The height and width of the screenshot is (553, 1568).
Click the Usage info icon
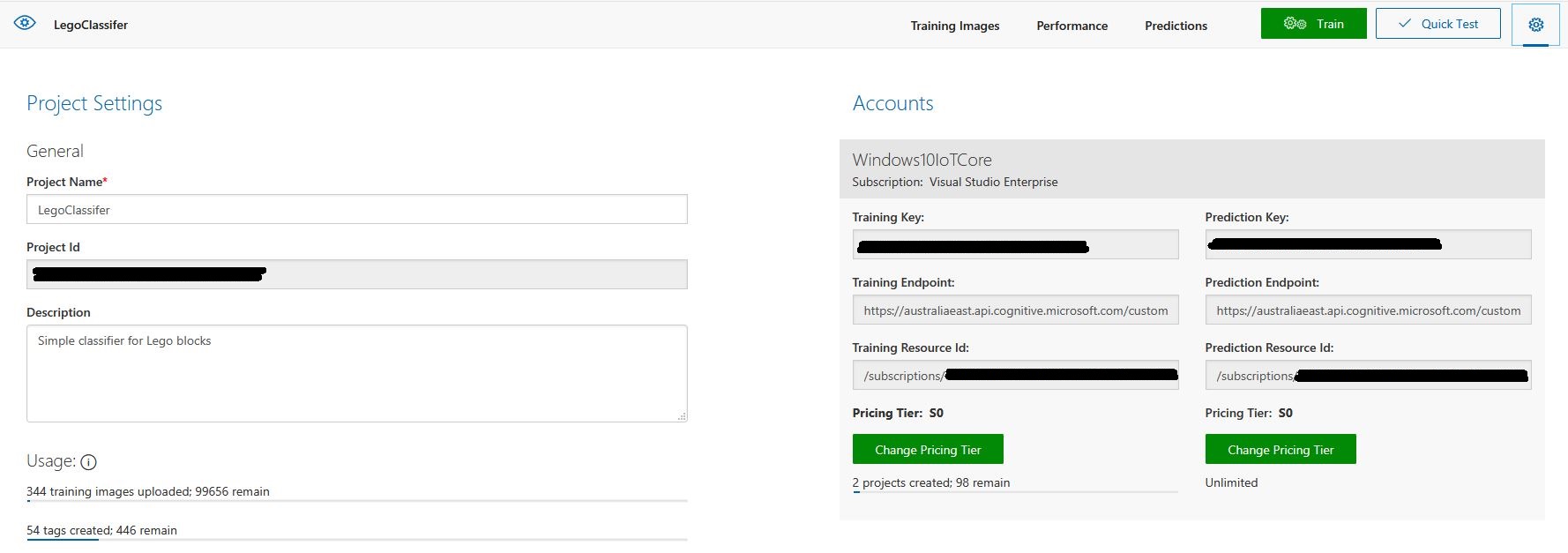[88, 462]
